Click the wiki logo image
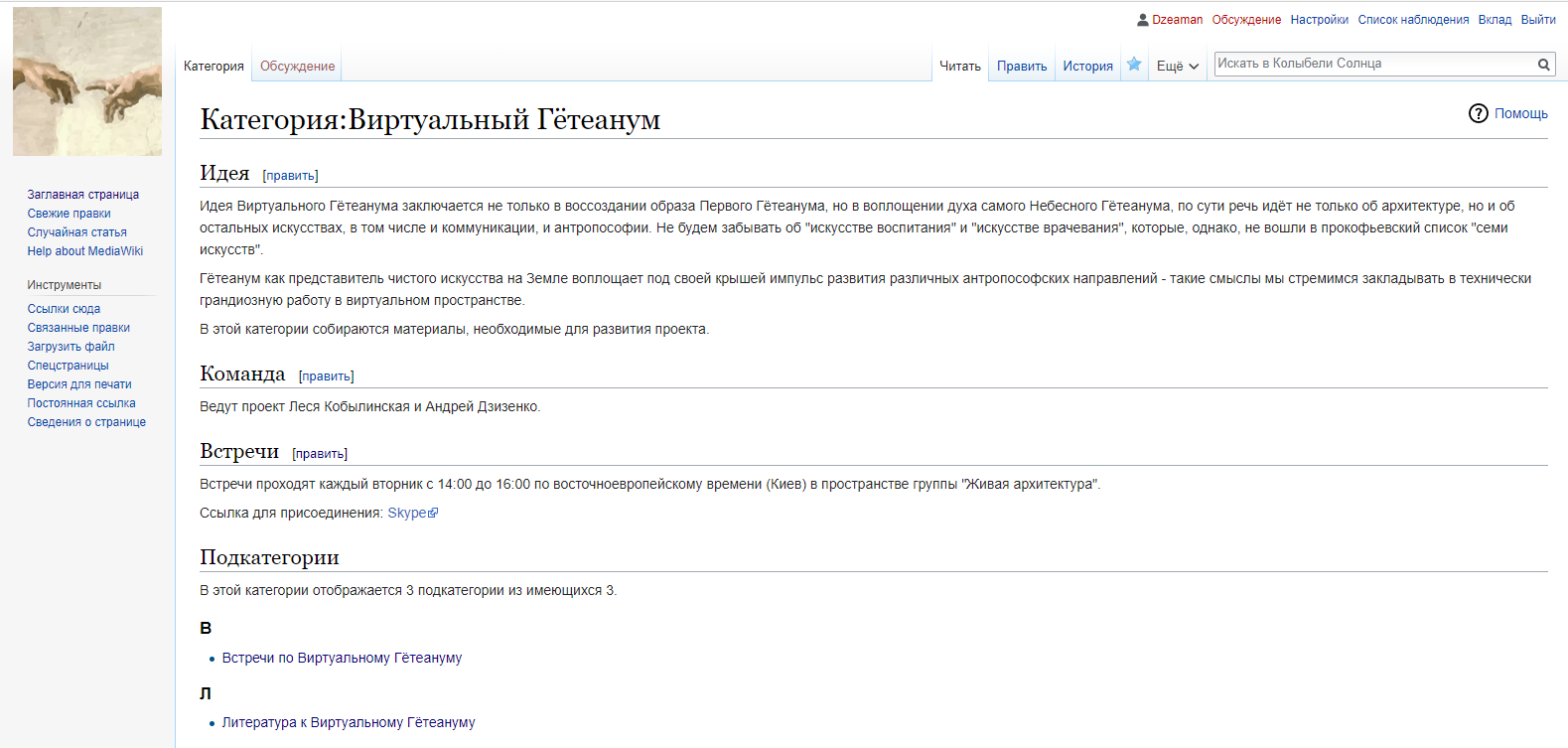This screenshot has width=1568, height=748. pyautogui.click(x=87, y=81)
